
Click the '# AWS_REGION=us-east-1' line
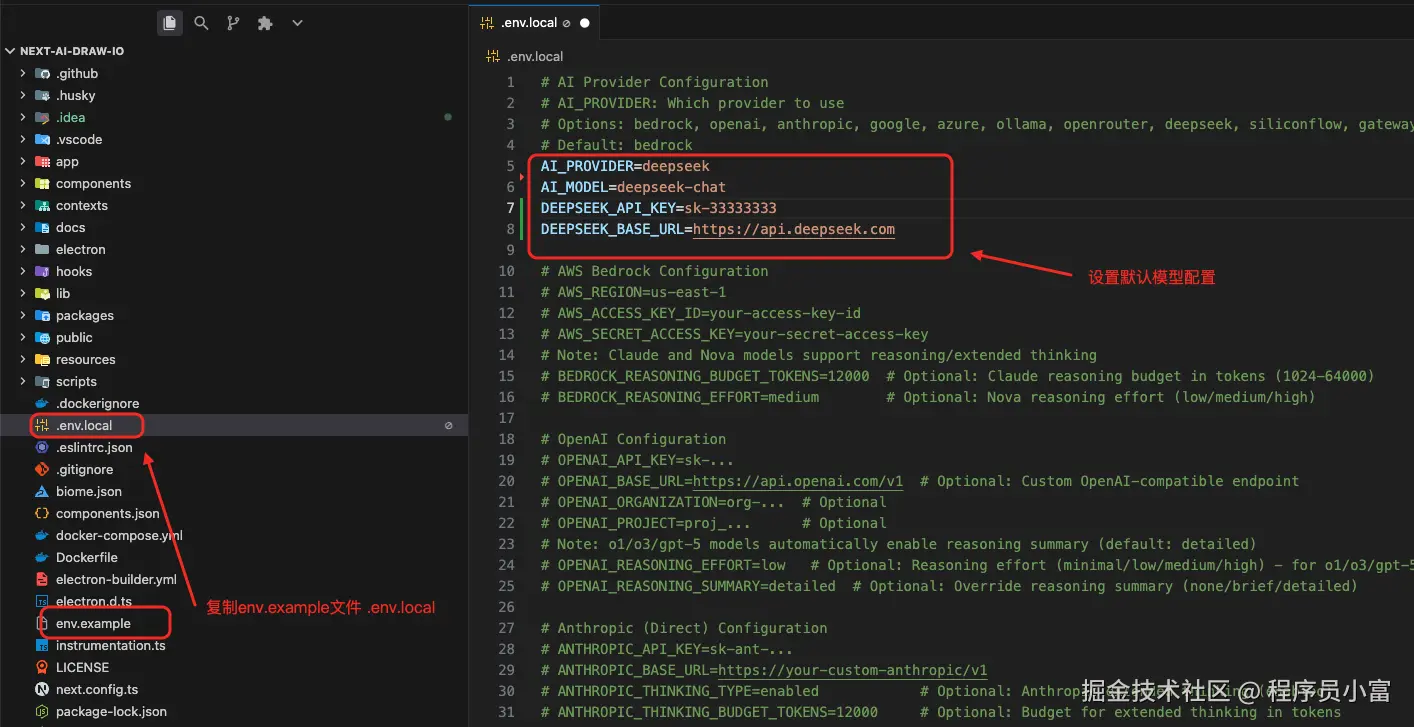633,292
